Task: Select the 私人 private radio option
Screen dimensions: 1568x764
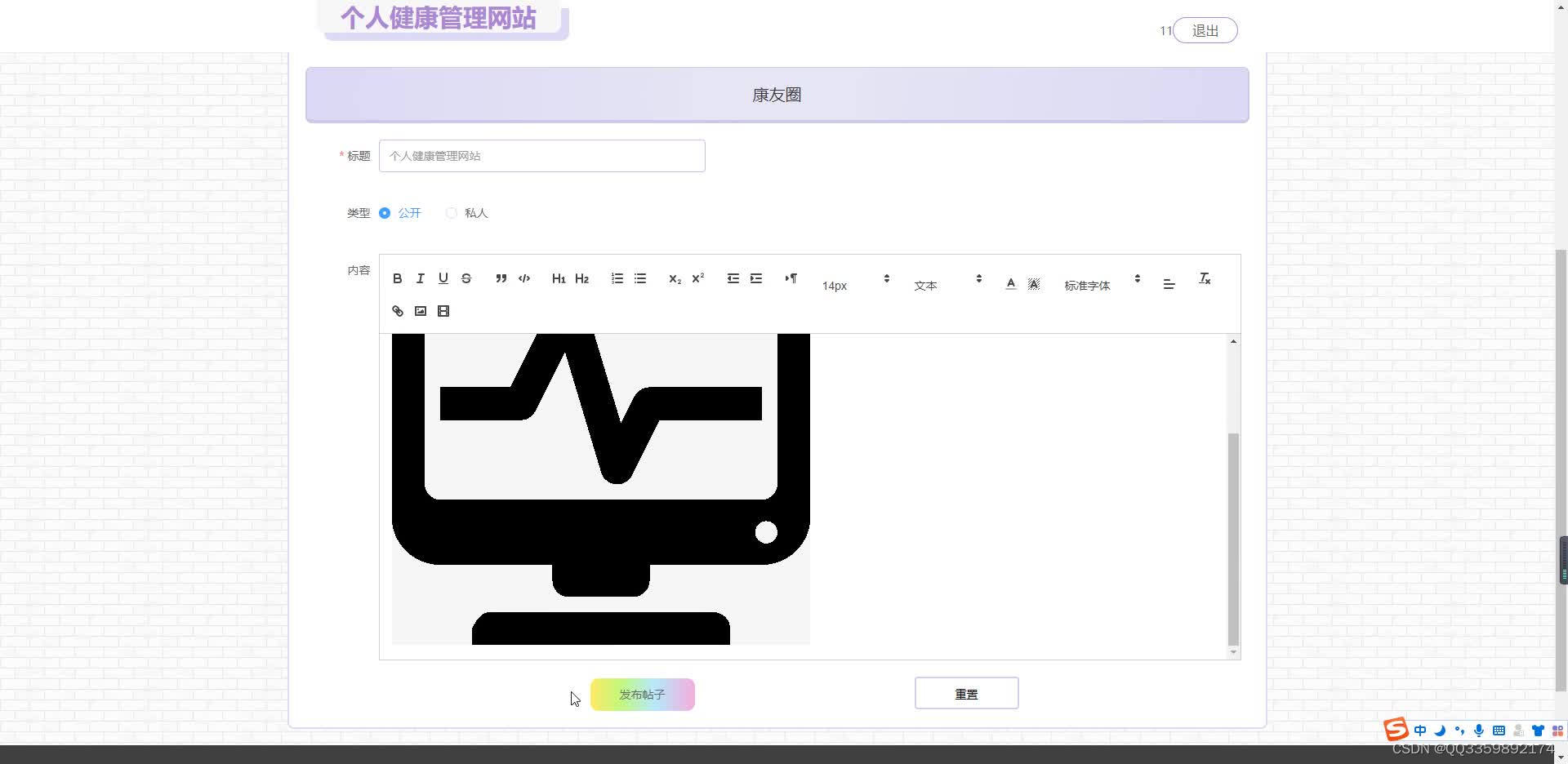Action: pos(467,213)
